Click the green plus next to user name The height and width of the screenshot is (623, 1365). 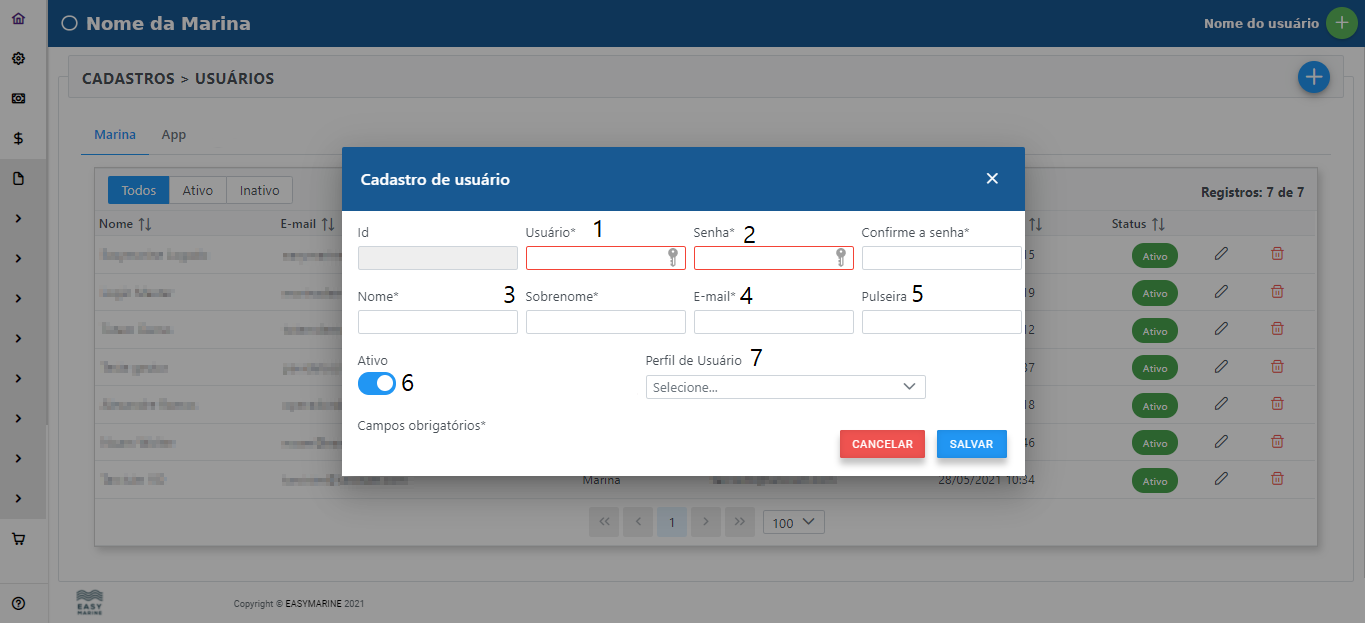pyautogui.click(x=1341, y=23)
